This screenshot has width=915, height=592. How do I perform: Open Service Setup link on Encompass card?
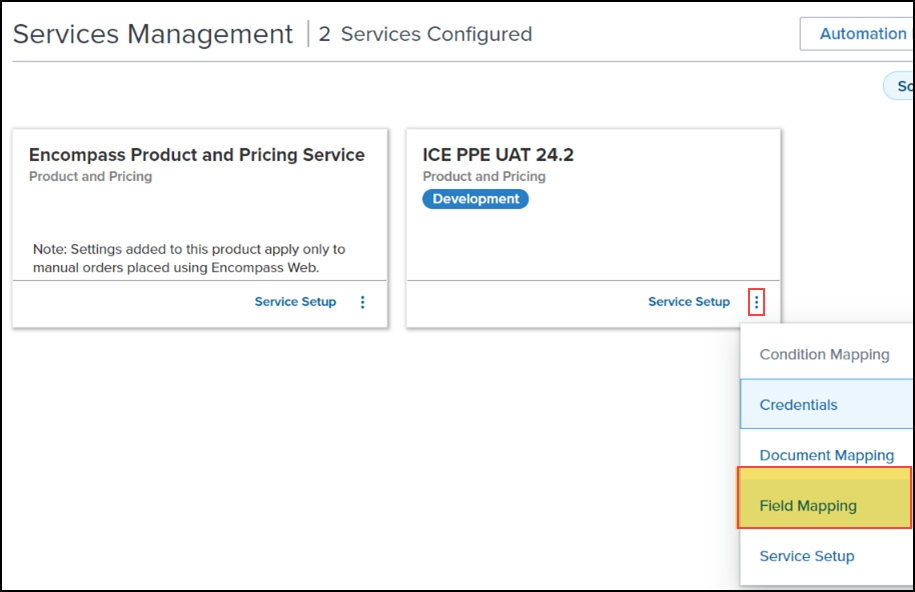point(295,302)
